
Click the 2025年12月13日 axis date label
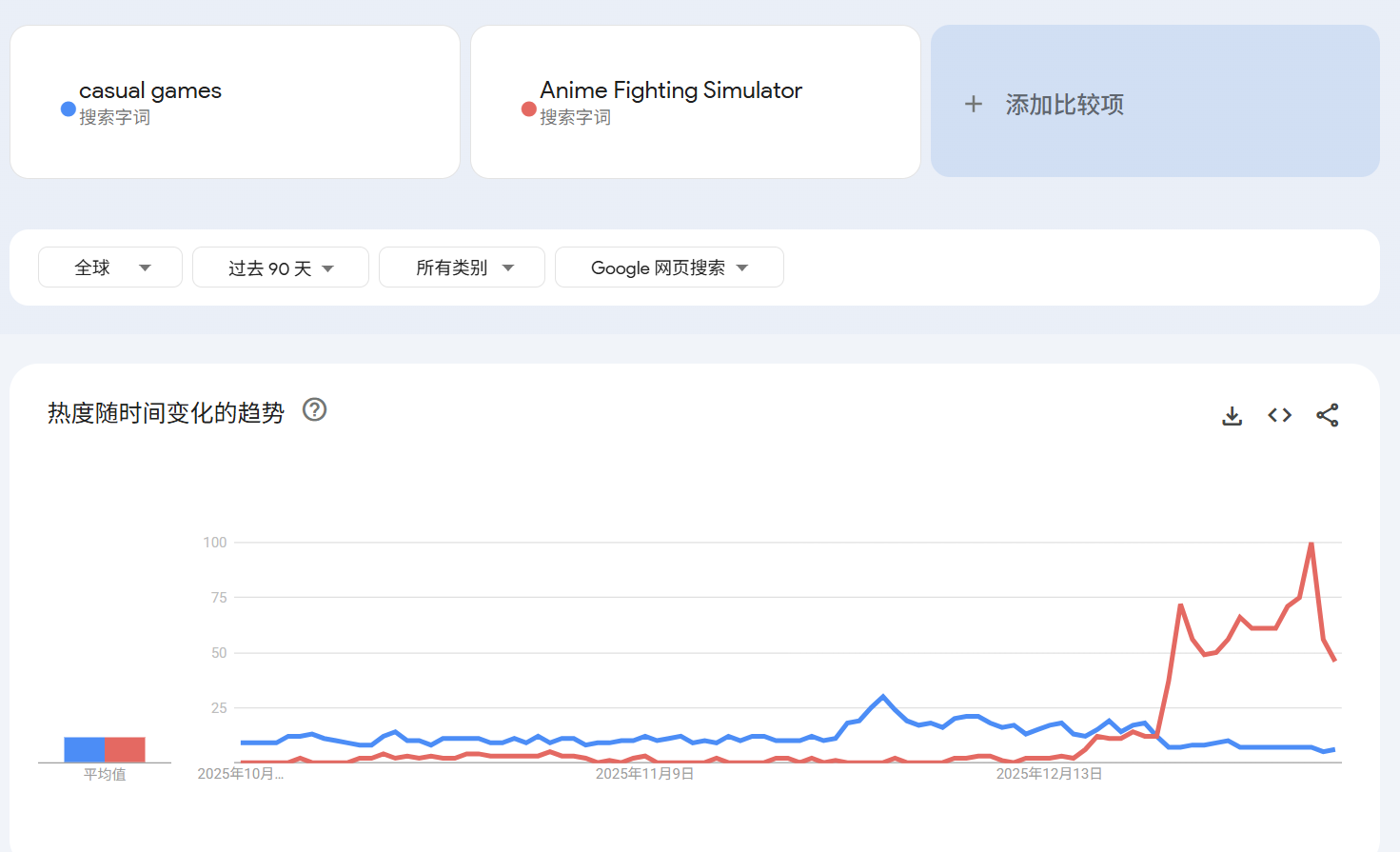click(x=1049, y=774)
